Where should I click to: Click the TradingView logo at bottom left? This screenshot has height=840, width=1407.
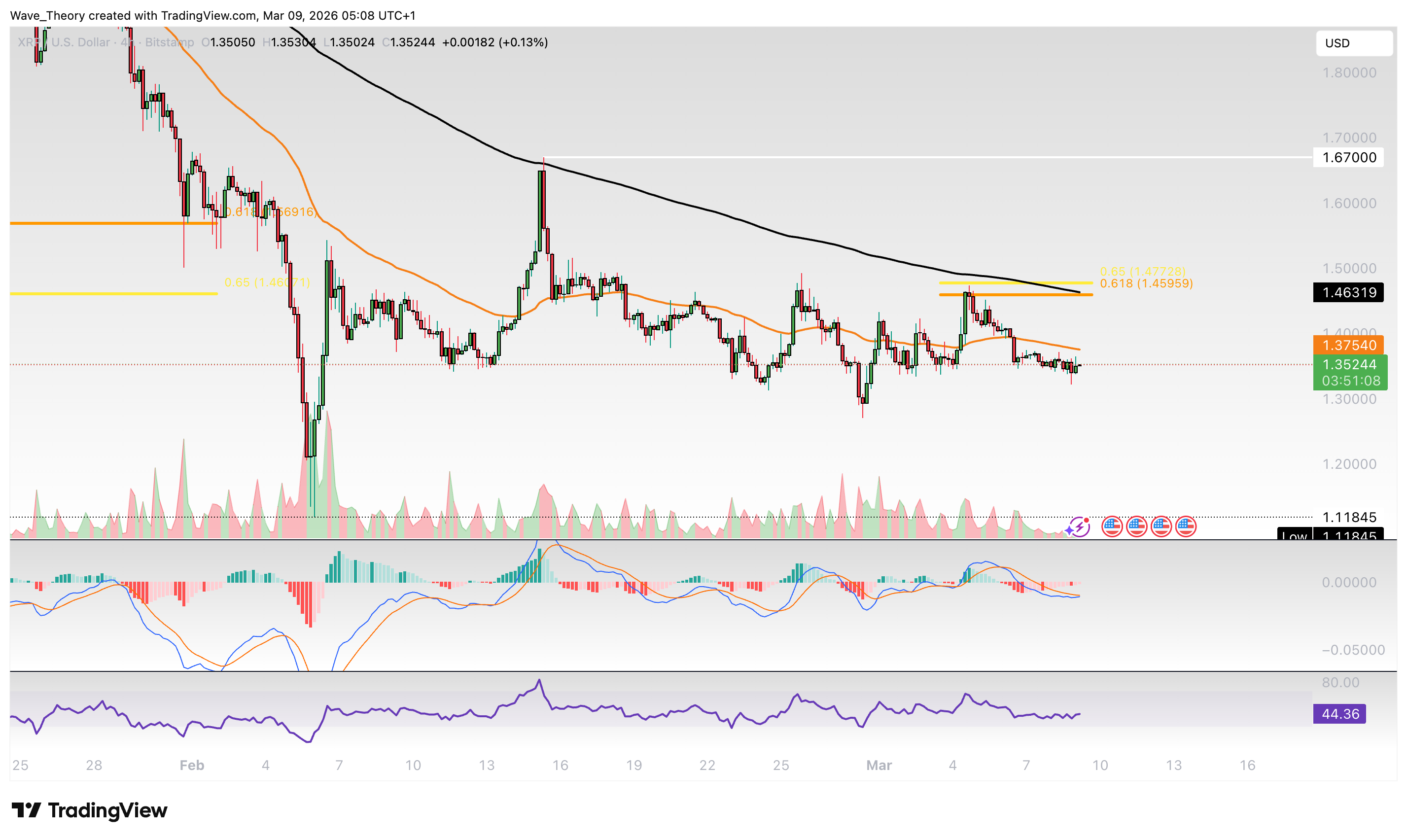89,810
